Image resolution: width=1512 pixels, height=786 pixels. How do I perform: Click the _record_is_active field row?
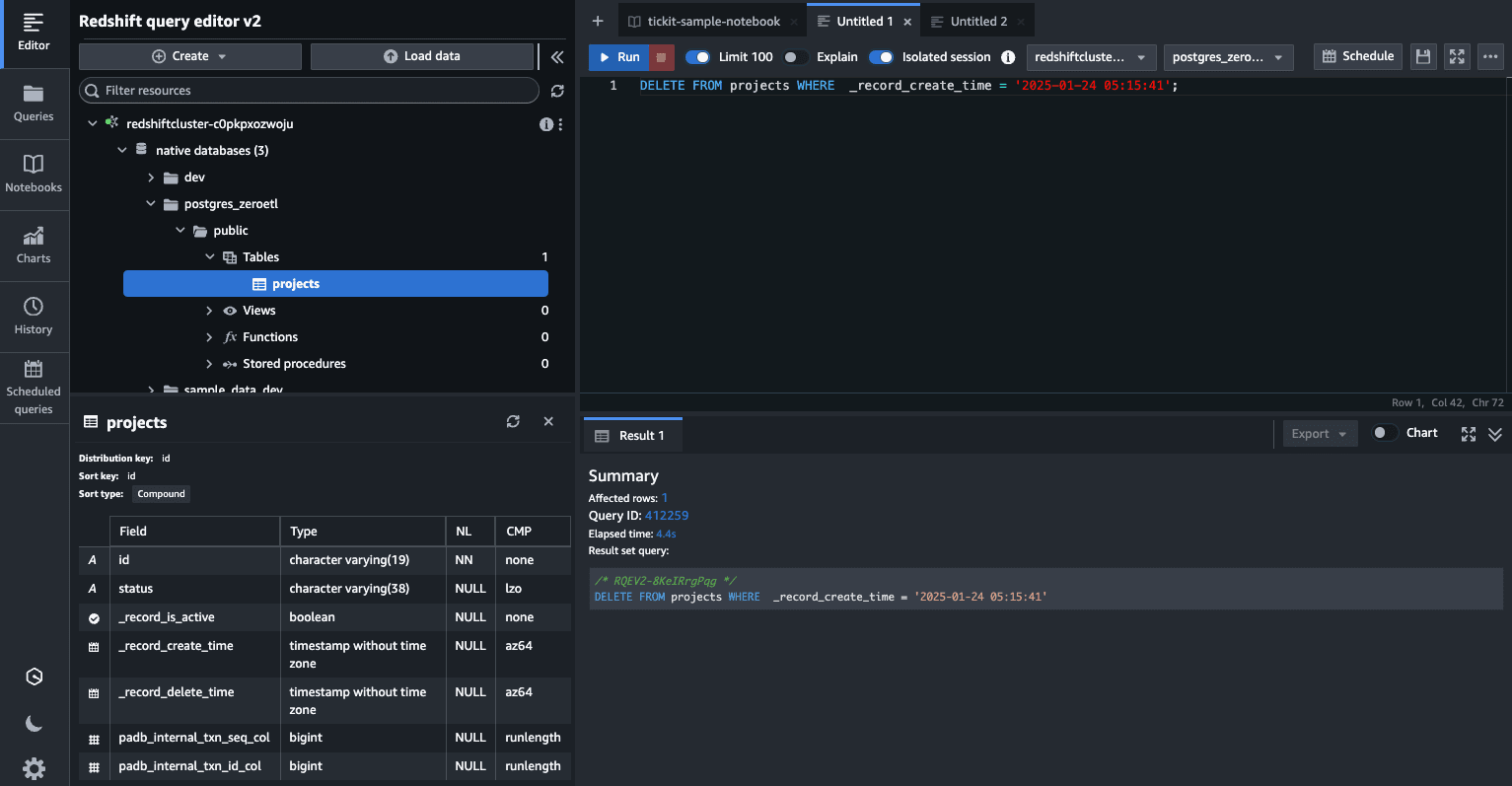pyautogui.click(x=324, y=617)
